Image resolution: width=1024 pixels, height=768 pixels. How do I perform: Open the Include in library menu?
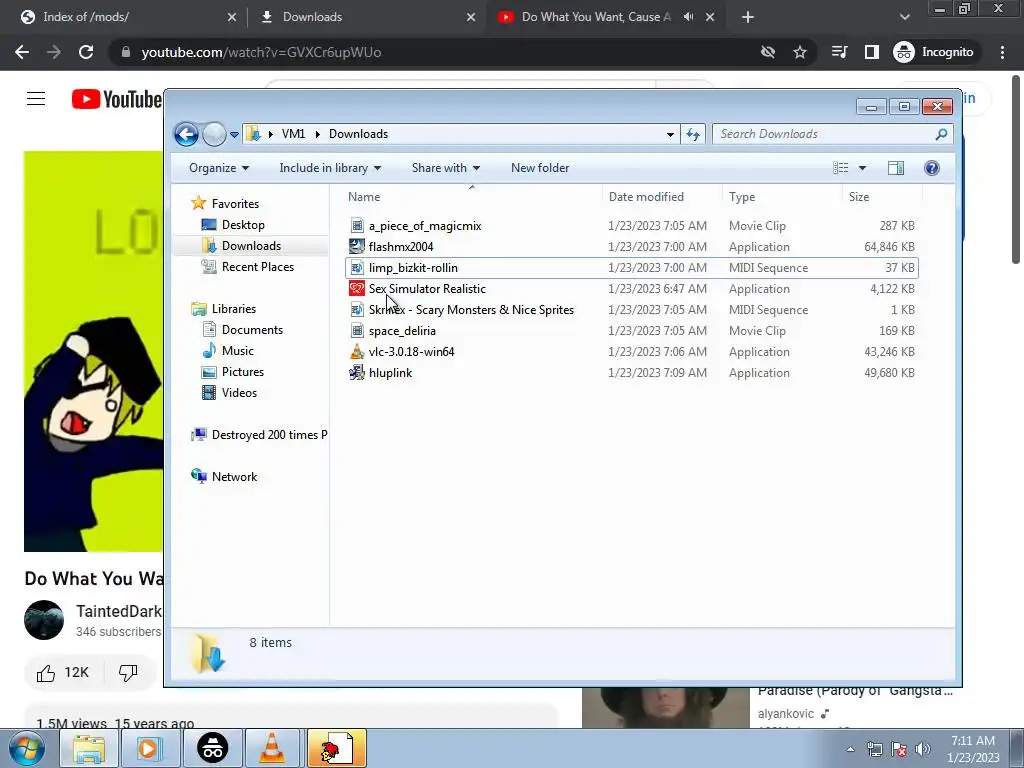[x=330, y=168]
